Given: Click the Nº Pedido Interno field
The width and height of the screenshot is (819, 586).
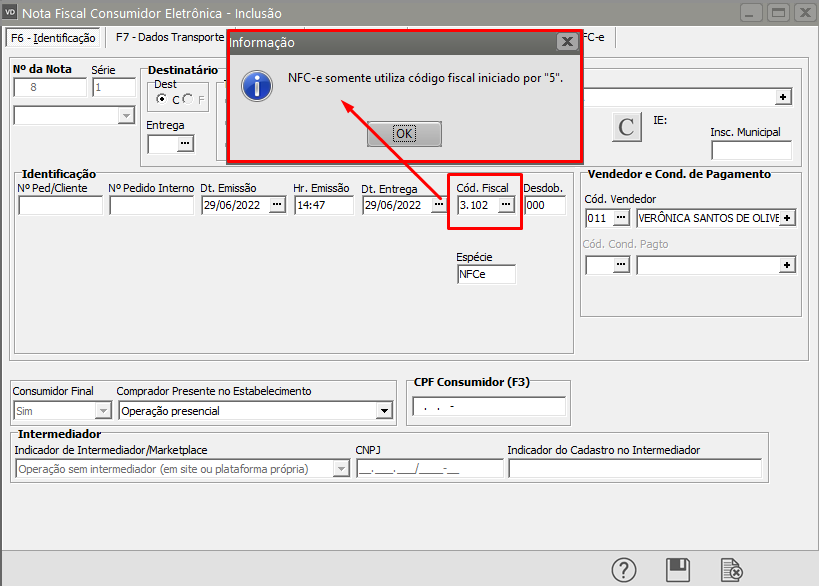Looking at the screenshot, I should tap(151, 205).
